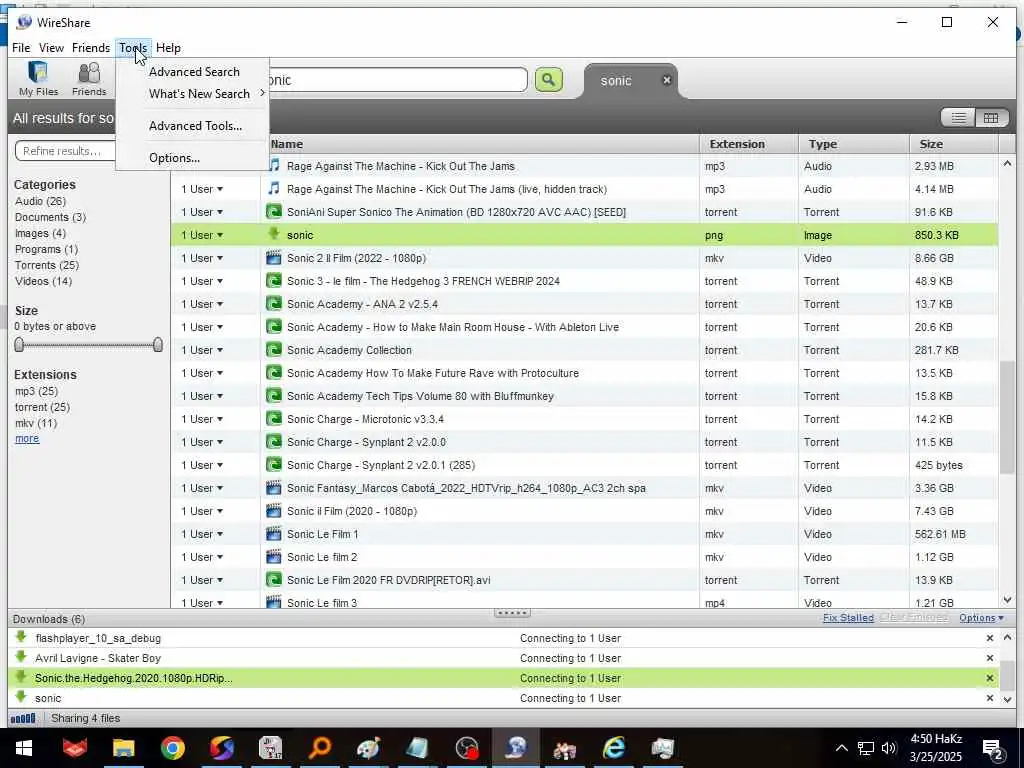Click the Refine results input field
The width and height of the screenshot is (1024, 768).
pyautogui.click(x=66, y=151)
